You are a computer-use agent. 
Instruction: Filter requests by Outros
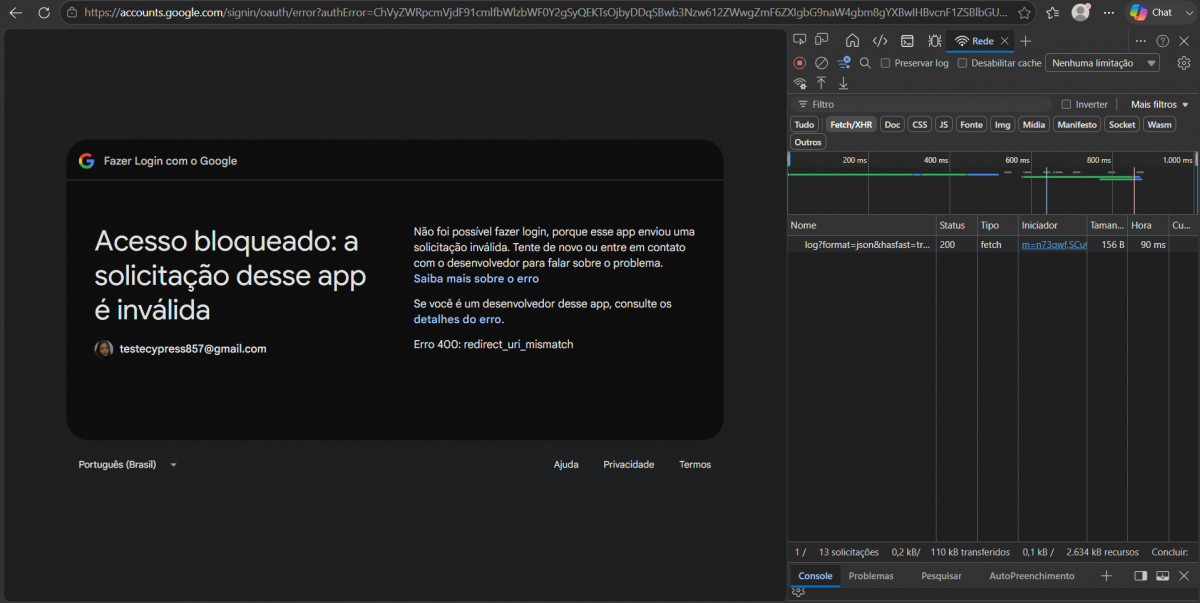[808, 142]
